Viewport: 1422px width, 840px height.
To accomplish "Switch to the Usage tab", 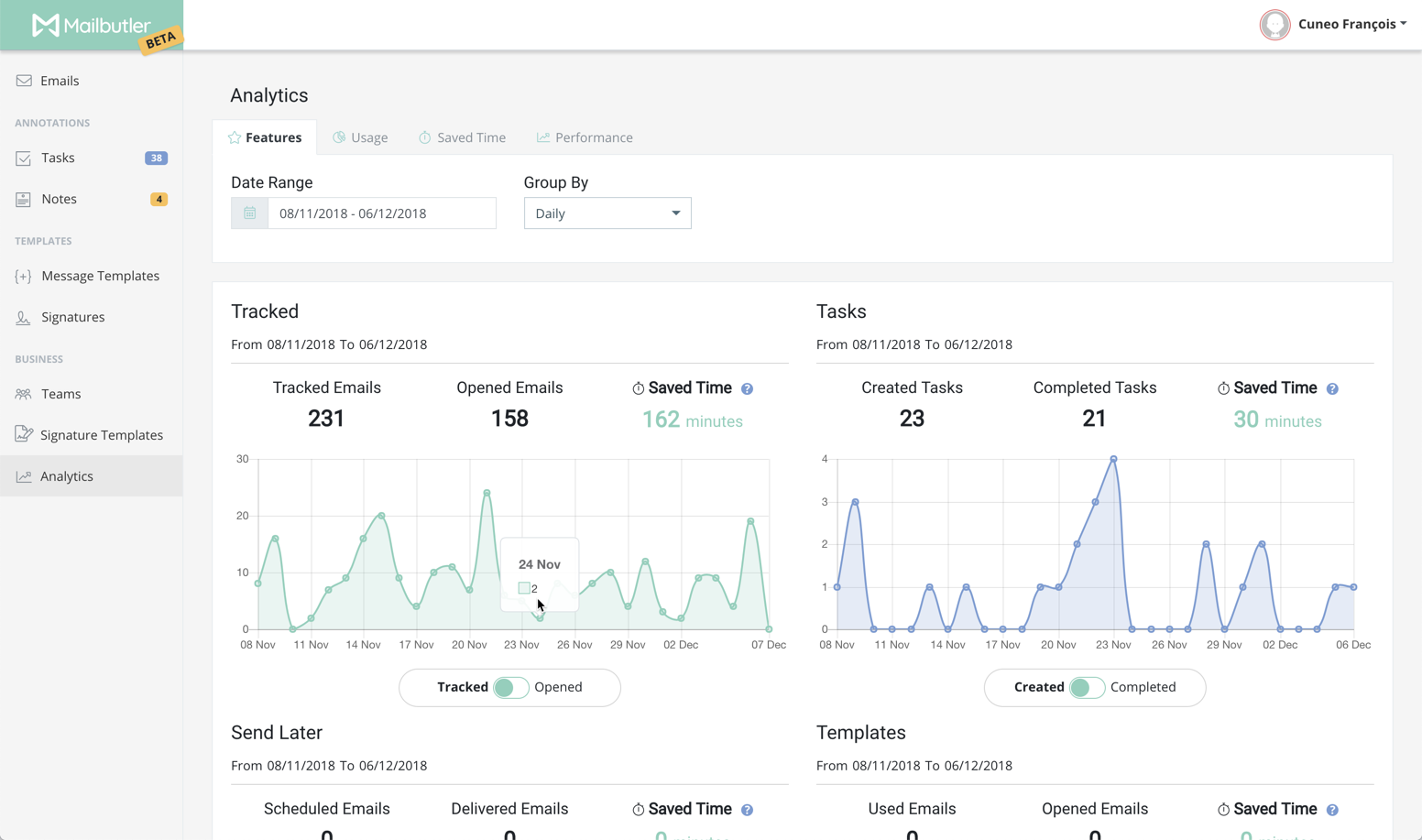I will point(360,137).
